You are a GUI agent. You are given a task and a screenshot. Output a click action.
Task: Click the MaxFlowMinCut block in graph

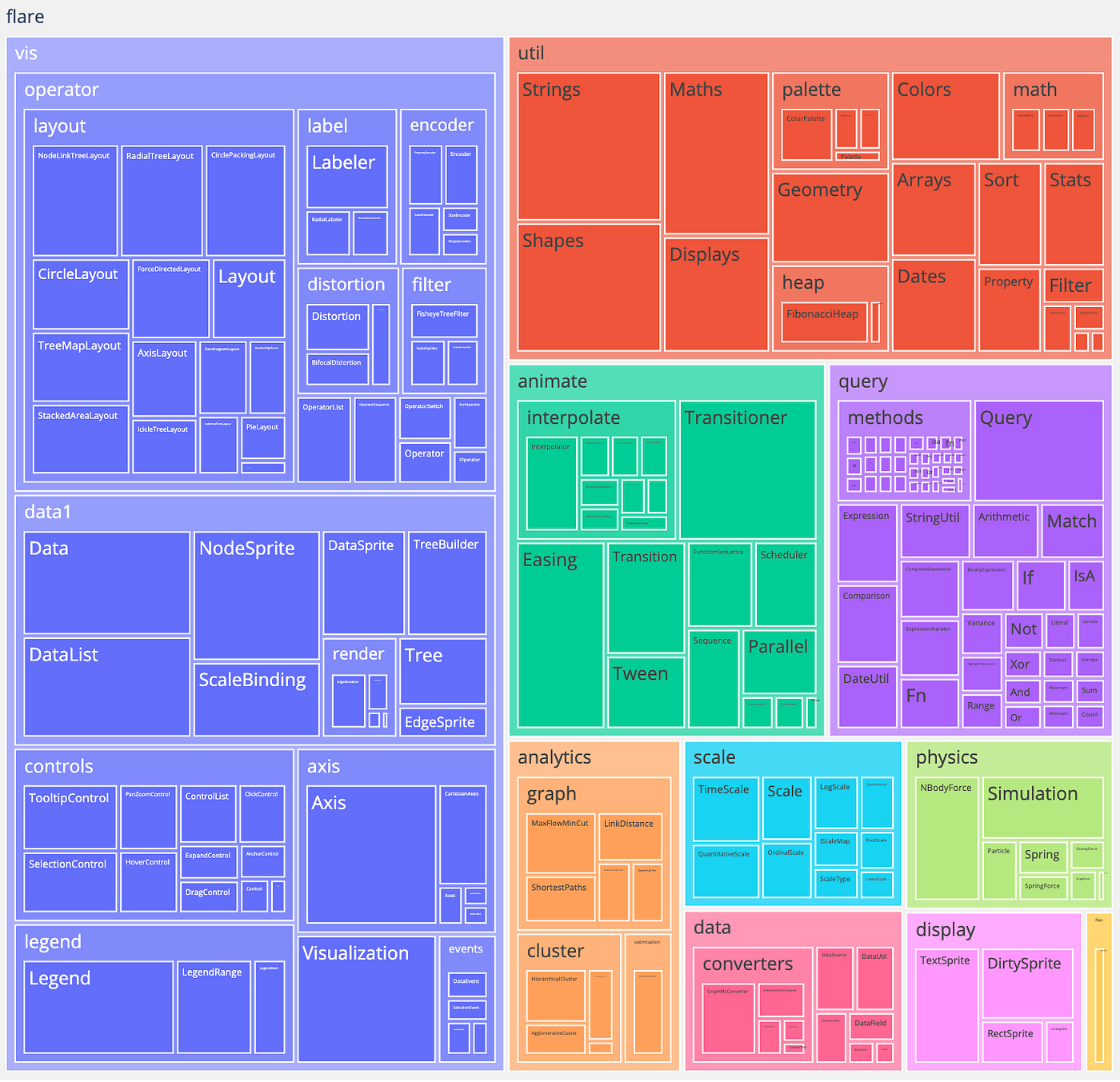click(560, 844)
